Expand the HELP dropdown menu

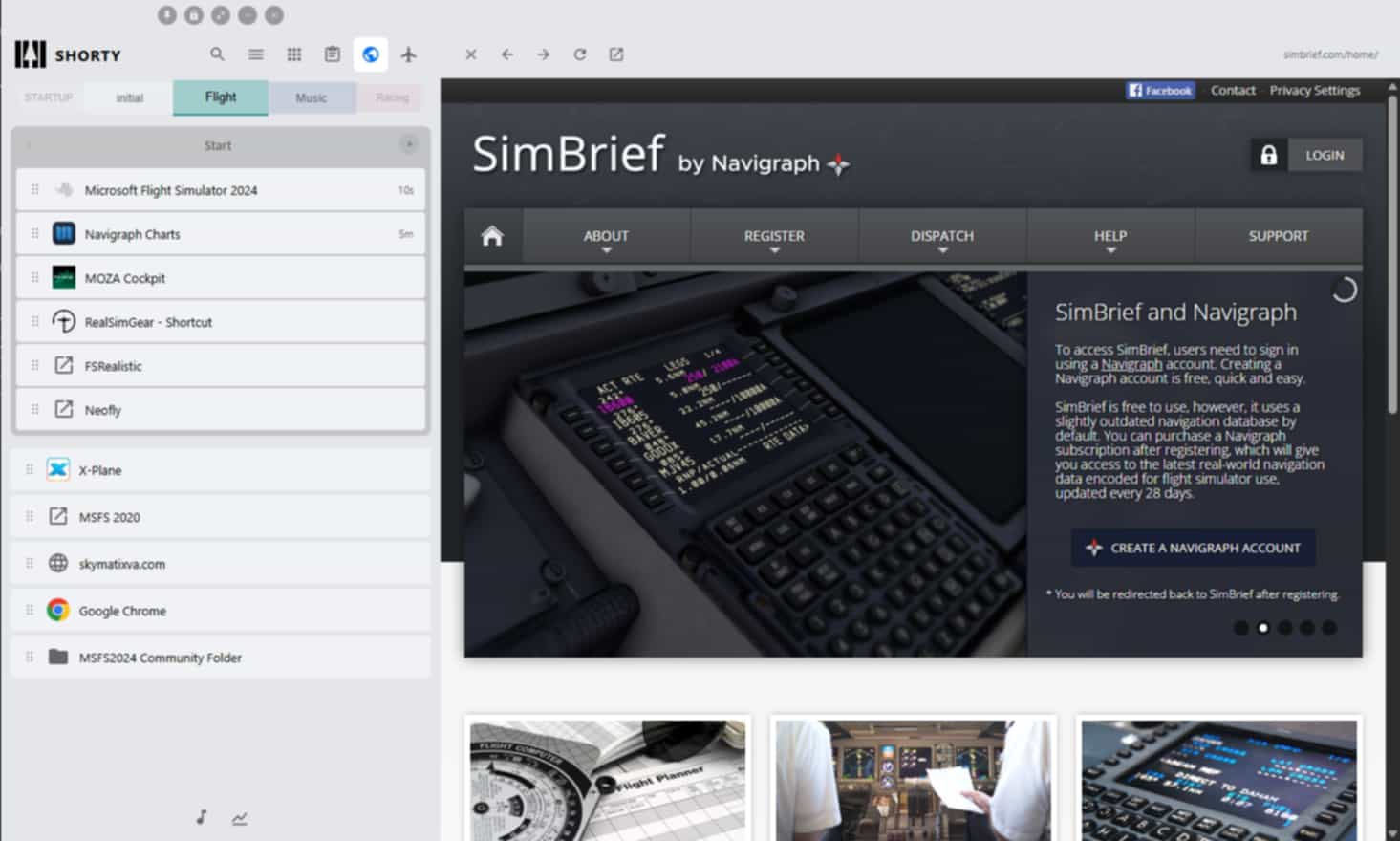point(1110,236)
